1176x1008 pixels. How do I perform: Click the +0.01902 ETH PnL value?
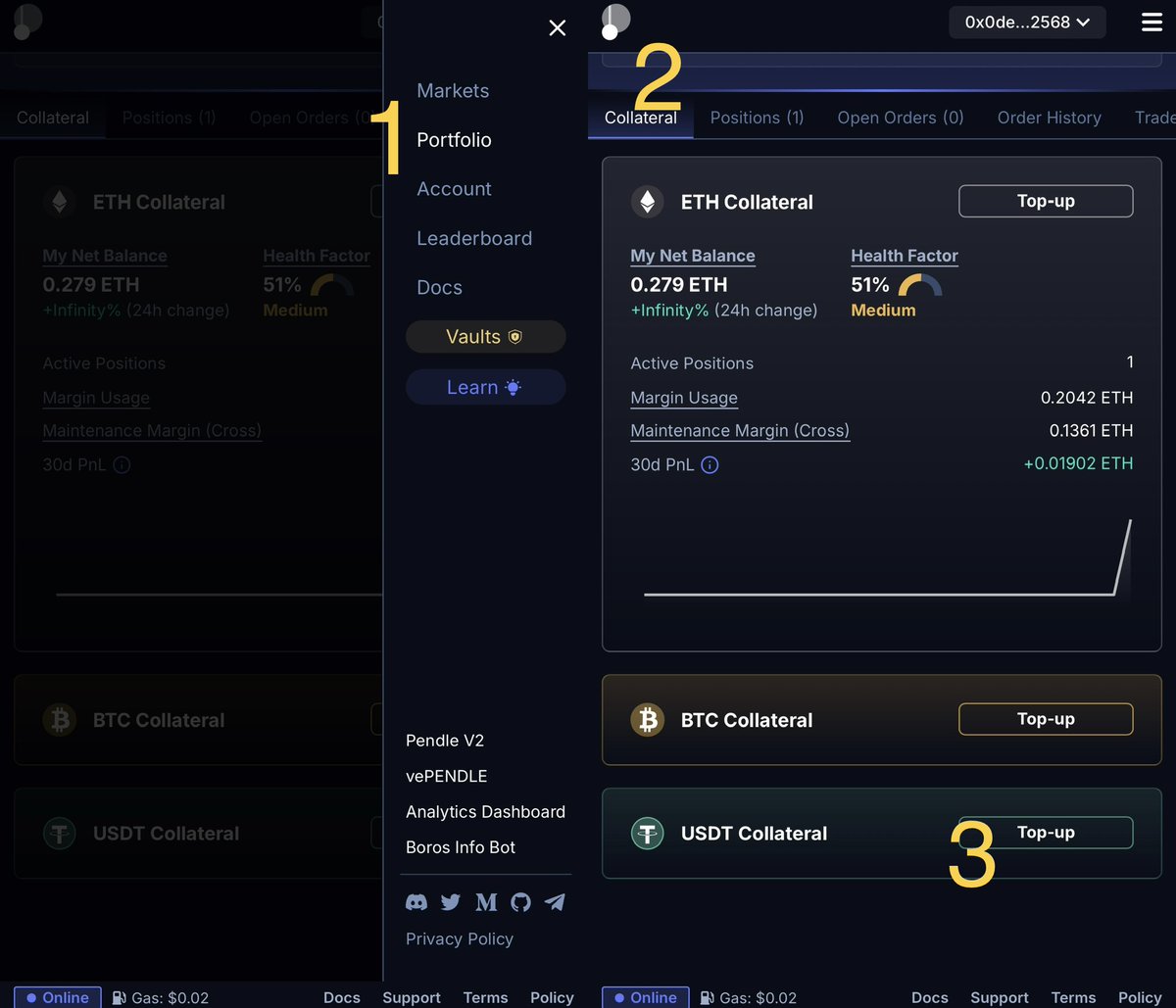(x=1078, y=463)
